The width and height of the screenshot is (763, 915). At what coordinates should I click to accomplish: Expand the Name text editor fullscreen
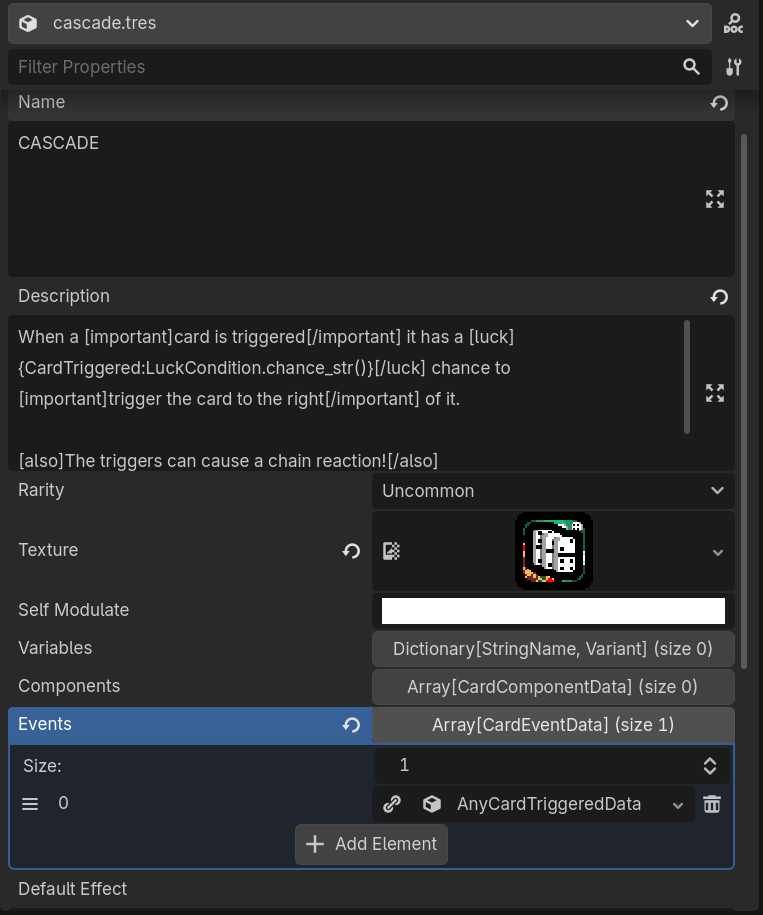pyautogui.click(x=714, y=199)
